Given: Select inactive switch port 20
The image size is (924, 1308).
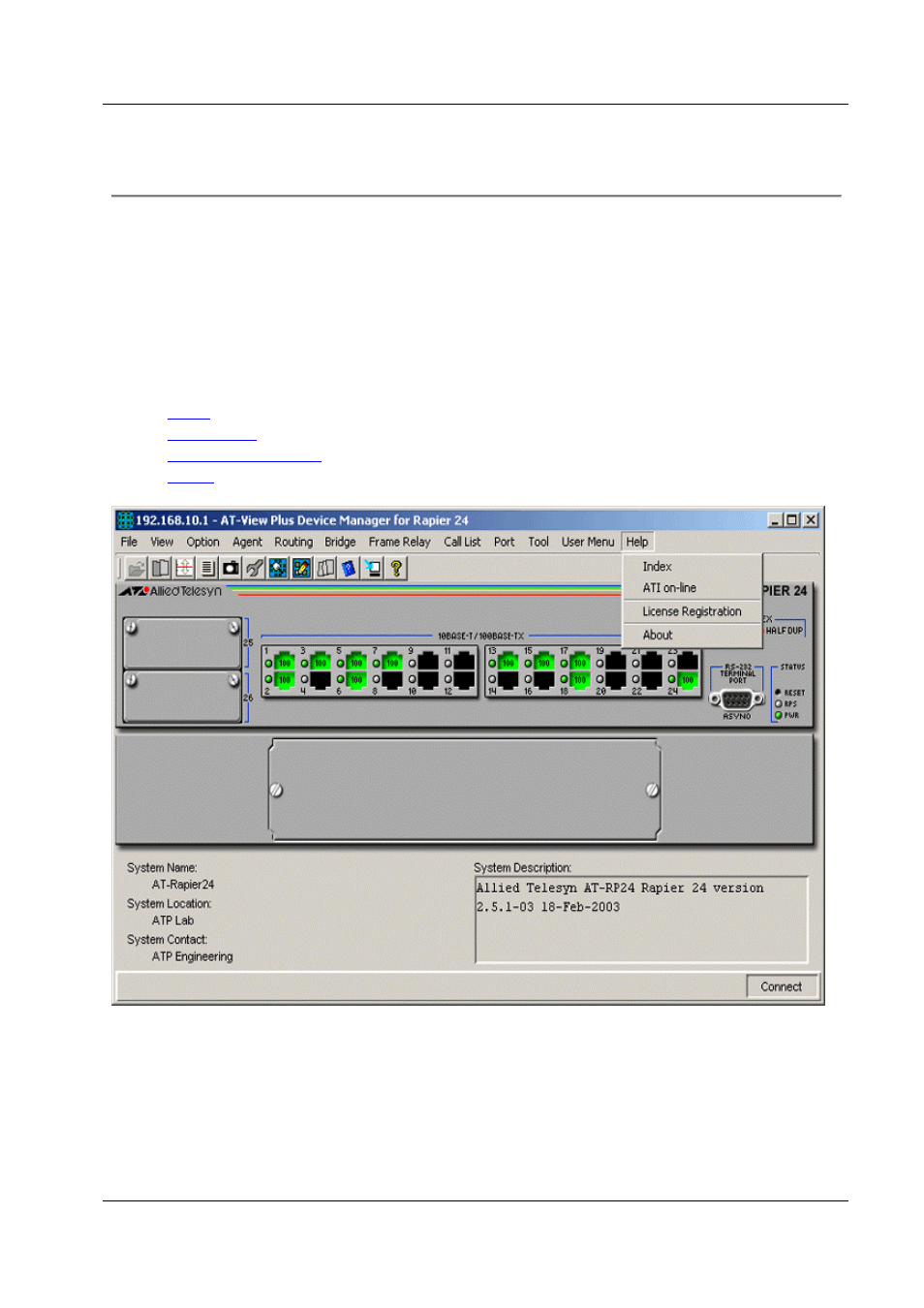Looking at the screenshot, I should point(615,679).
